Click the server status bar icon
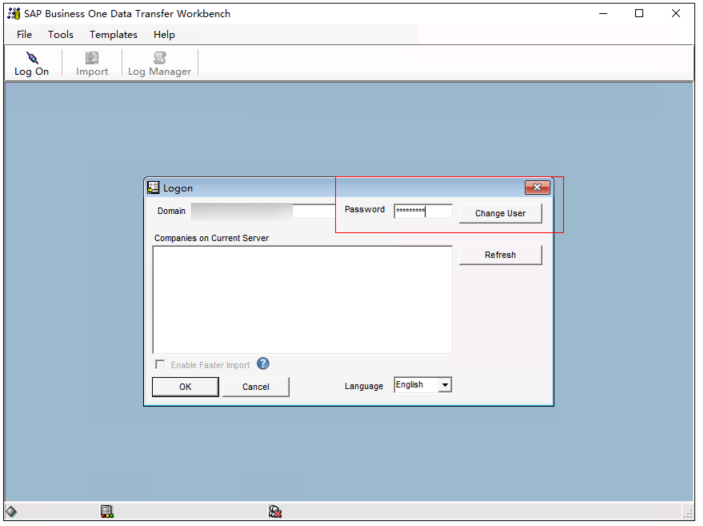Screen dimensions: 703x526 pyautogui.click(x=107, y=511)
